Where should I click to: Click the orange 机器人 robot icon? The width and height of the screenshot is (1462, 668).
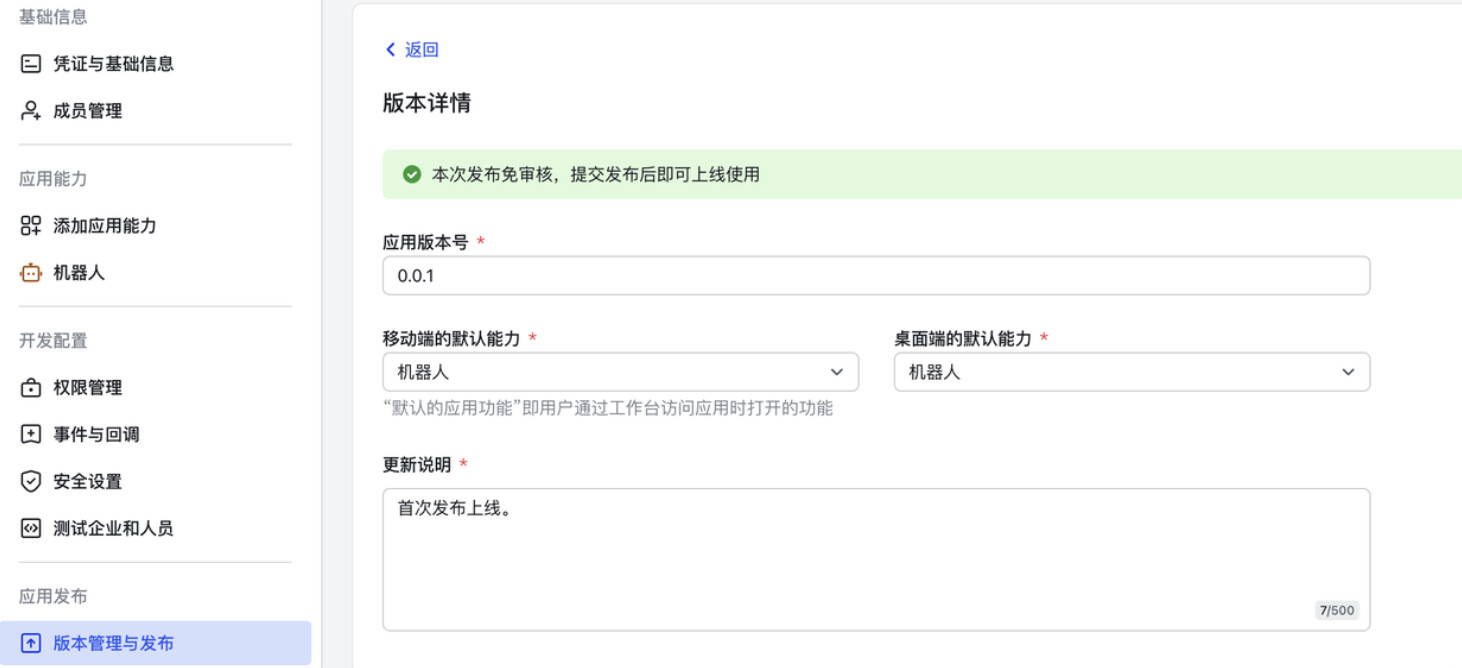pos(31,273)
